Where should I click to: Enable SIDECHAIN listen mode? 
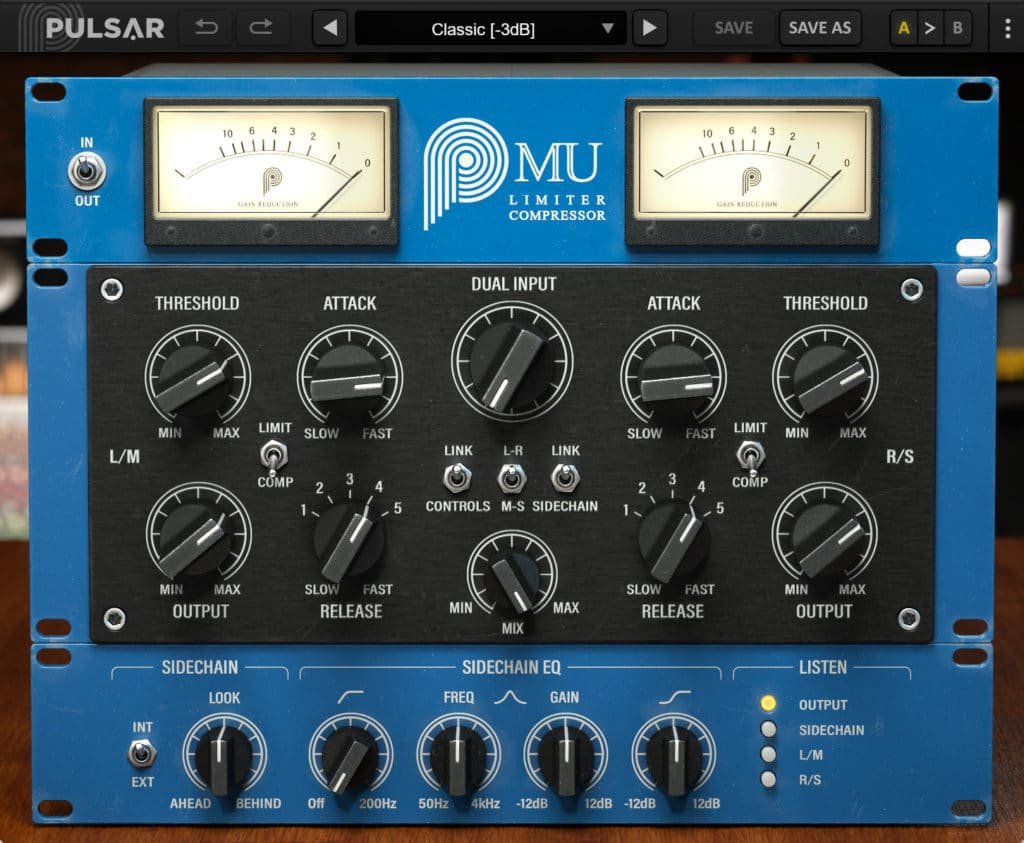click(767, 730)
